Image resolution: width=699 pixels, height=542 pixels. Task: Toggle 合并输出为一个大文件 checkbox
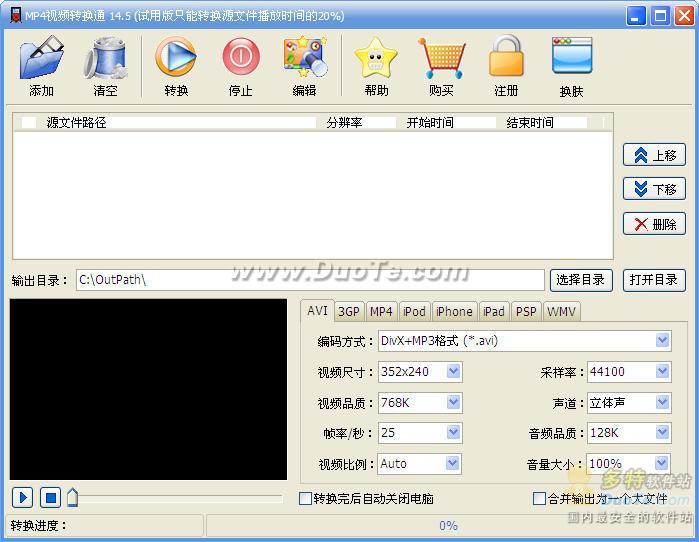tap(540, 498)
